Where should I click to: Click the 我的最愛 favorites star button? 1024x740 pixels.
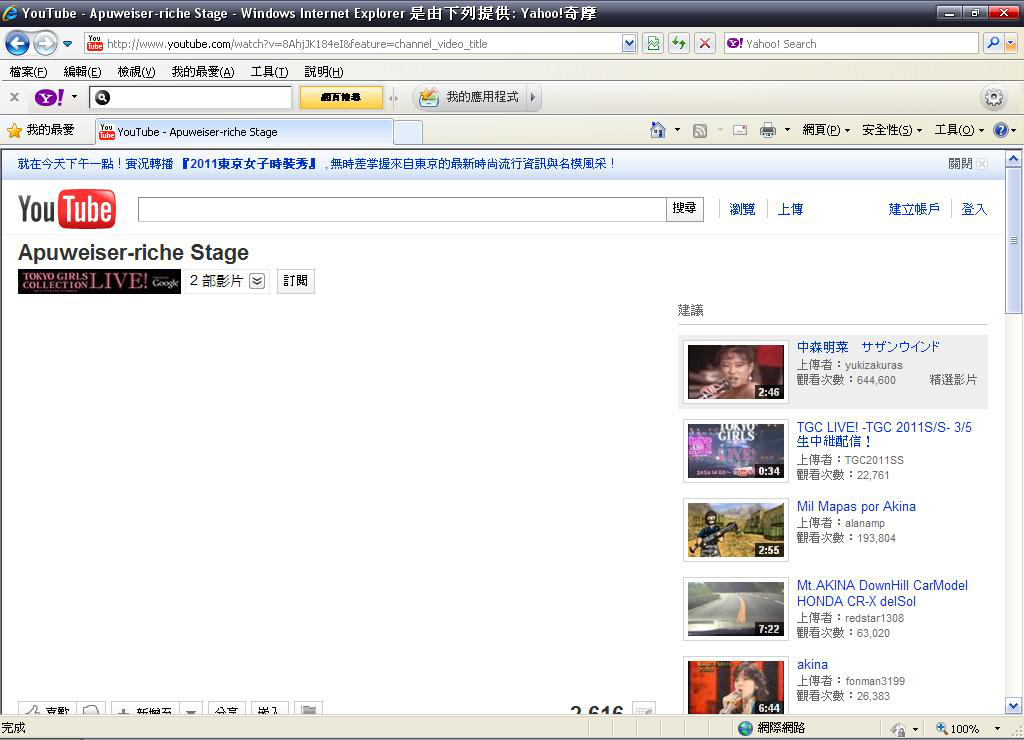coord(40,131)
